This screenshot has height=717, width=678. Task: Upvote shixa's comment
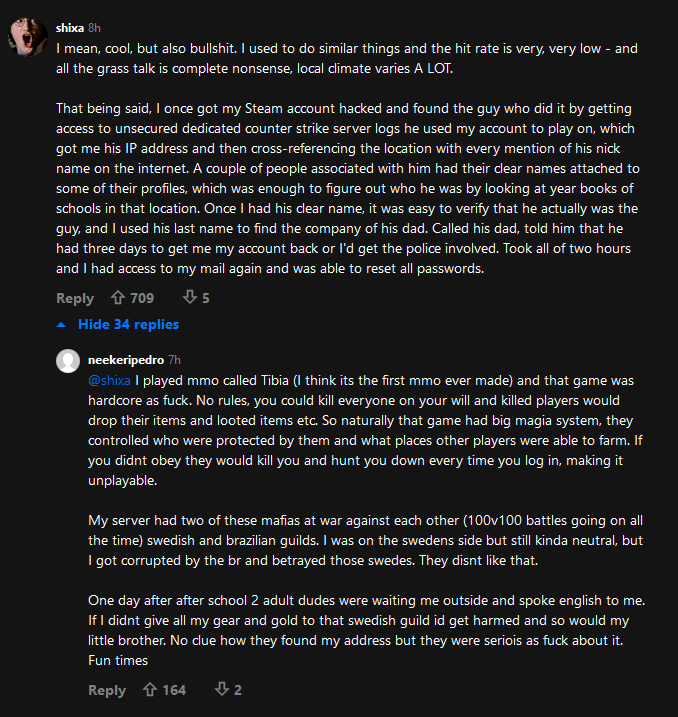pyautogui.click(x=117, y=298)
